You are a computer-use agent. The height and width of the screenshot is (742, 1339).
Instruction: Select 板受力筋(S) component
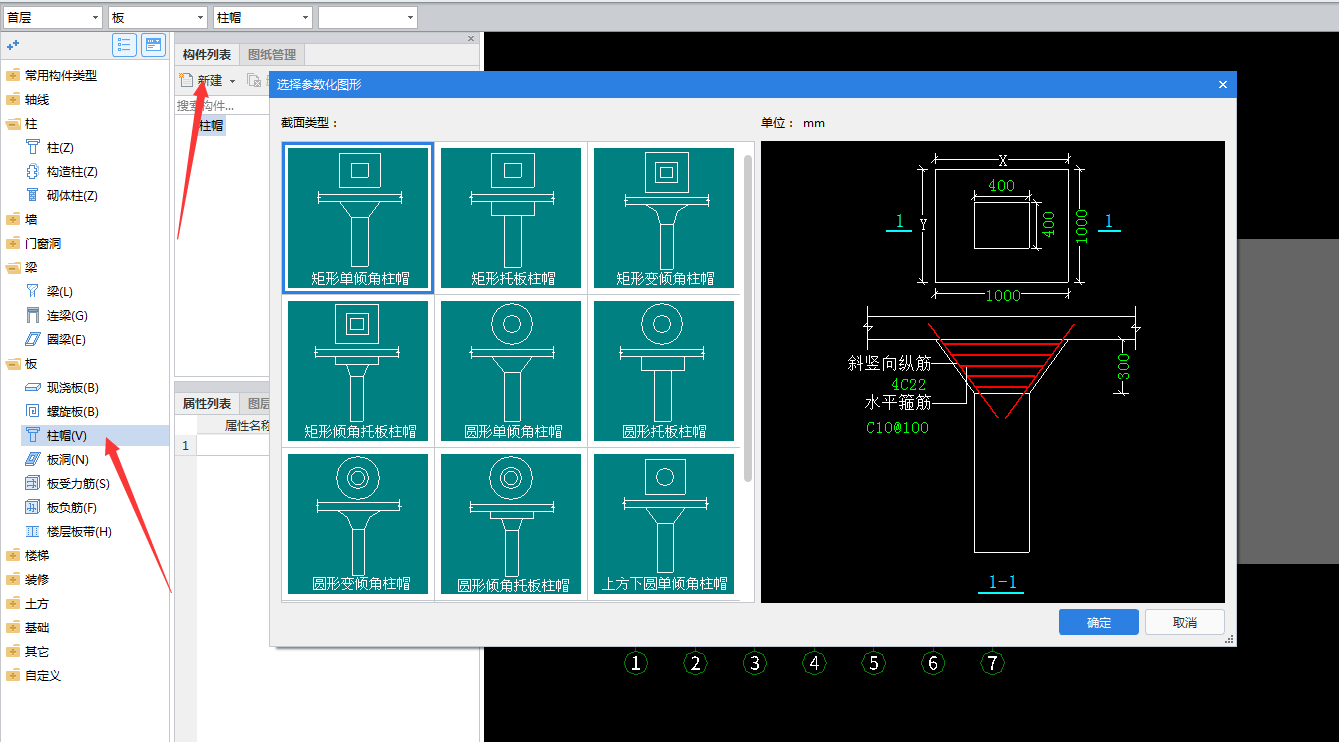(x=78, y=483)
